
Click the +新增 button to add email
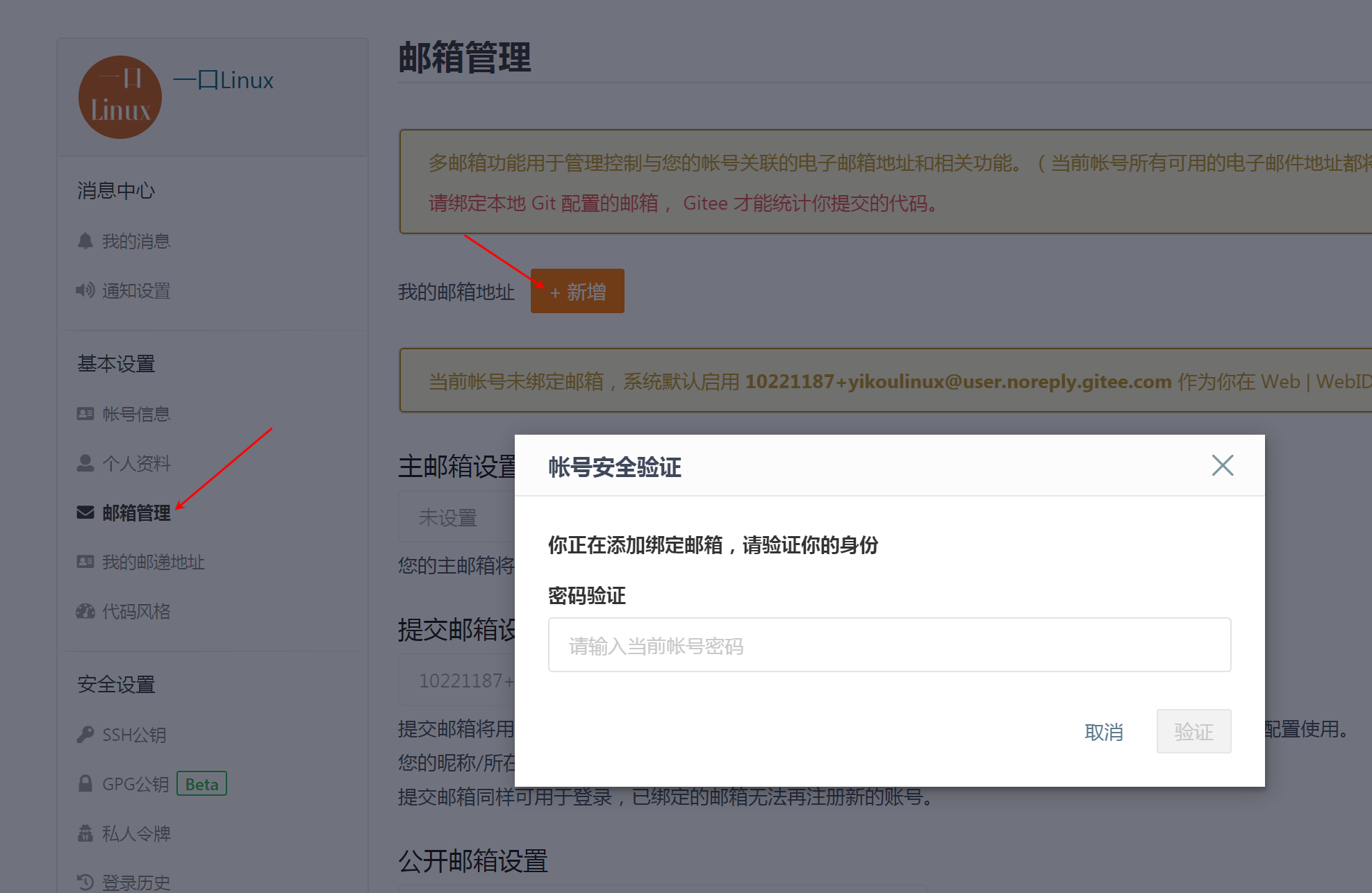[577, 291]
